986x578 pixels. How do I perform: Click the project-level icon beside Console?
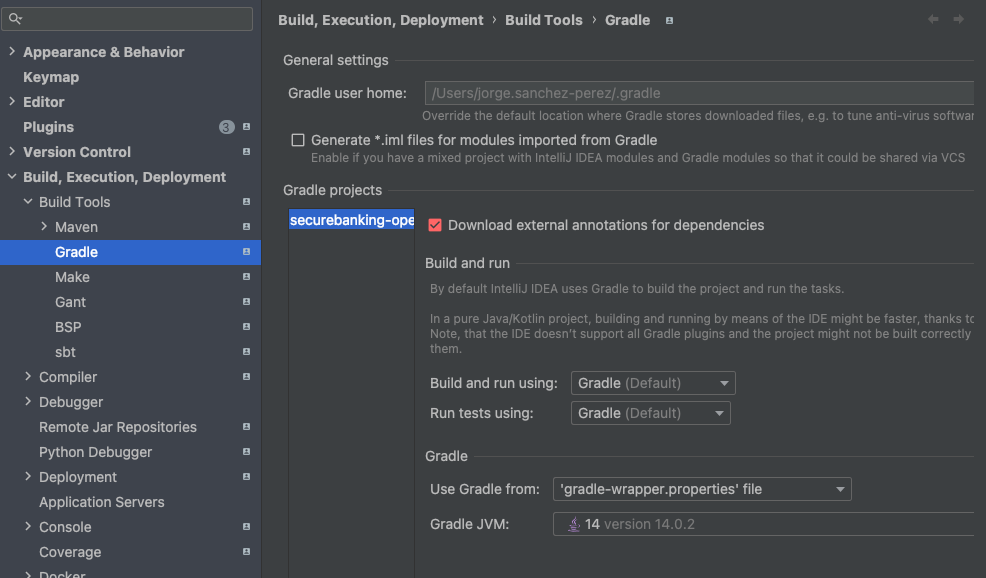click(246, 527)
